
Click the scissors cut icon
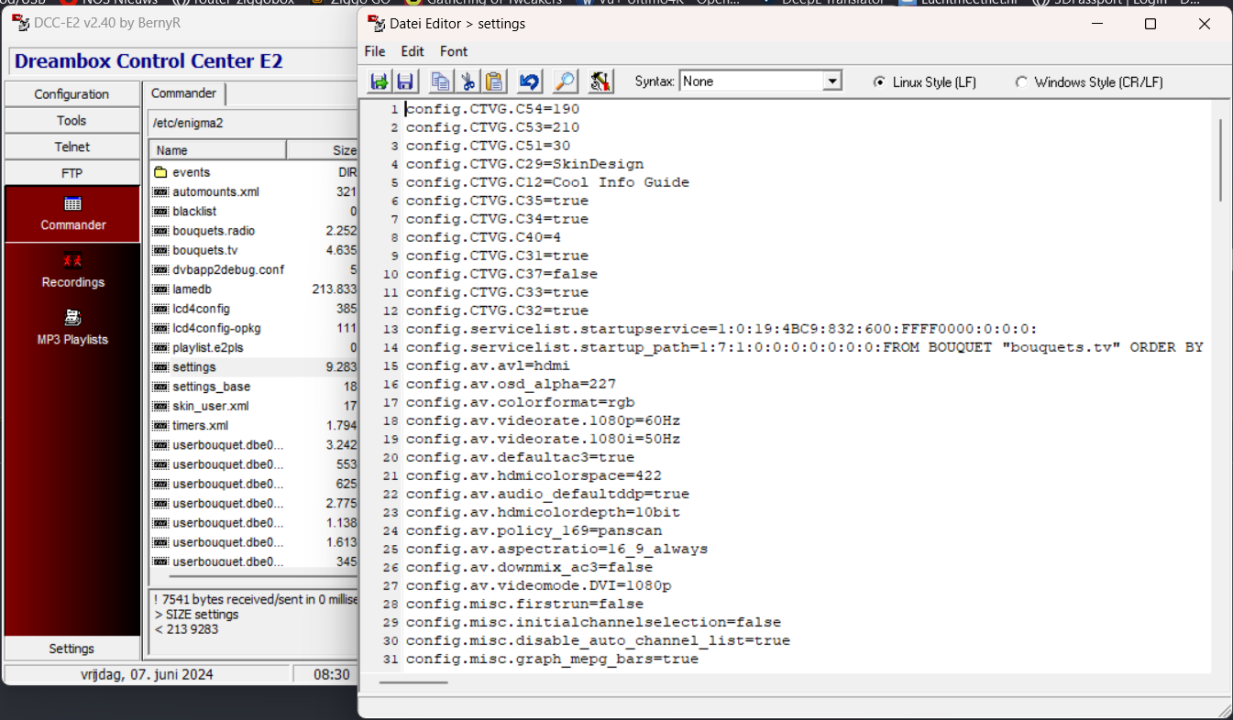[x=467, y=82]
